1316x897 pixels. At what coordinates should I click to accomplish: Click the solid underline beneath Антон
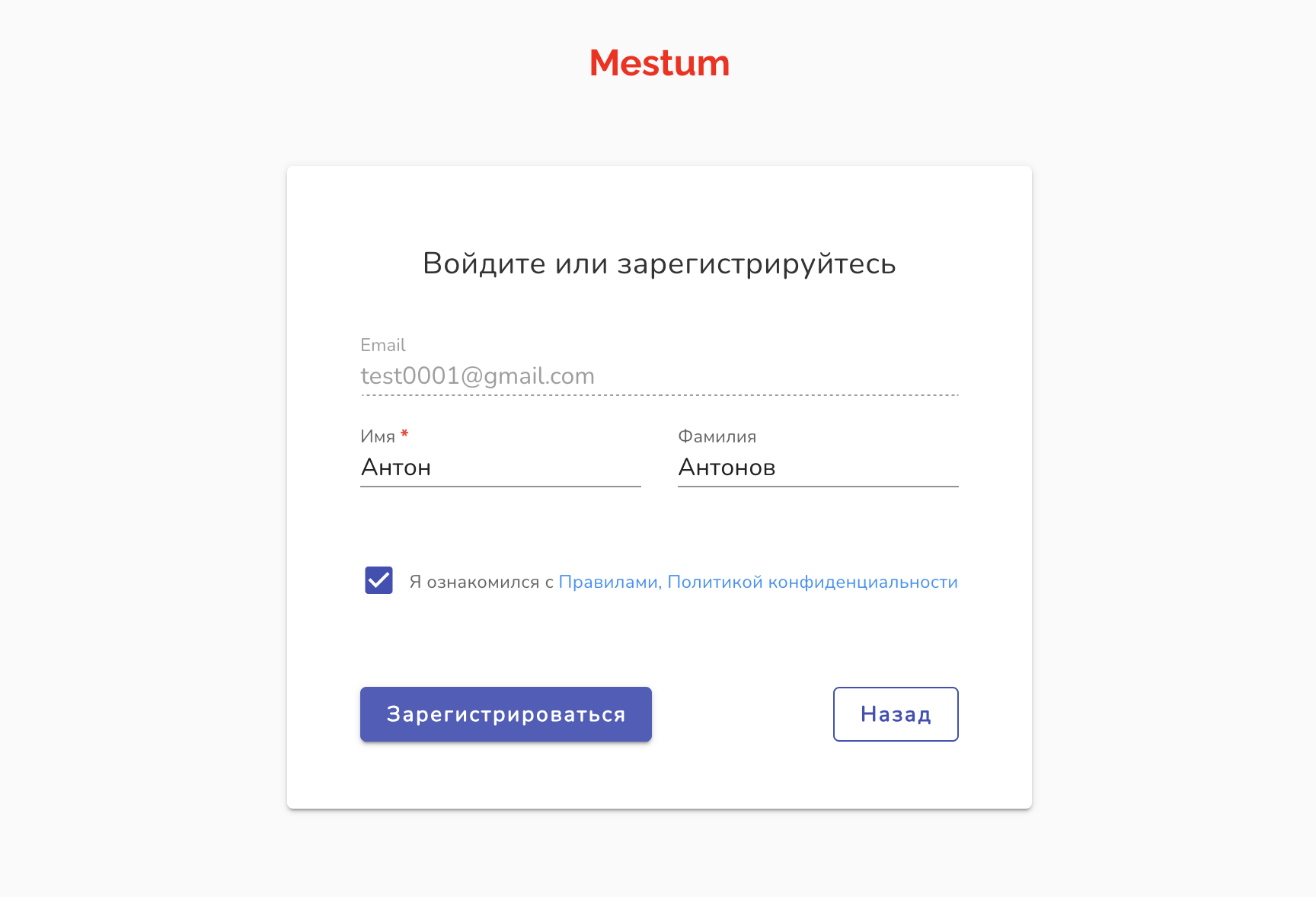[x=500, y=486]
